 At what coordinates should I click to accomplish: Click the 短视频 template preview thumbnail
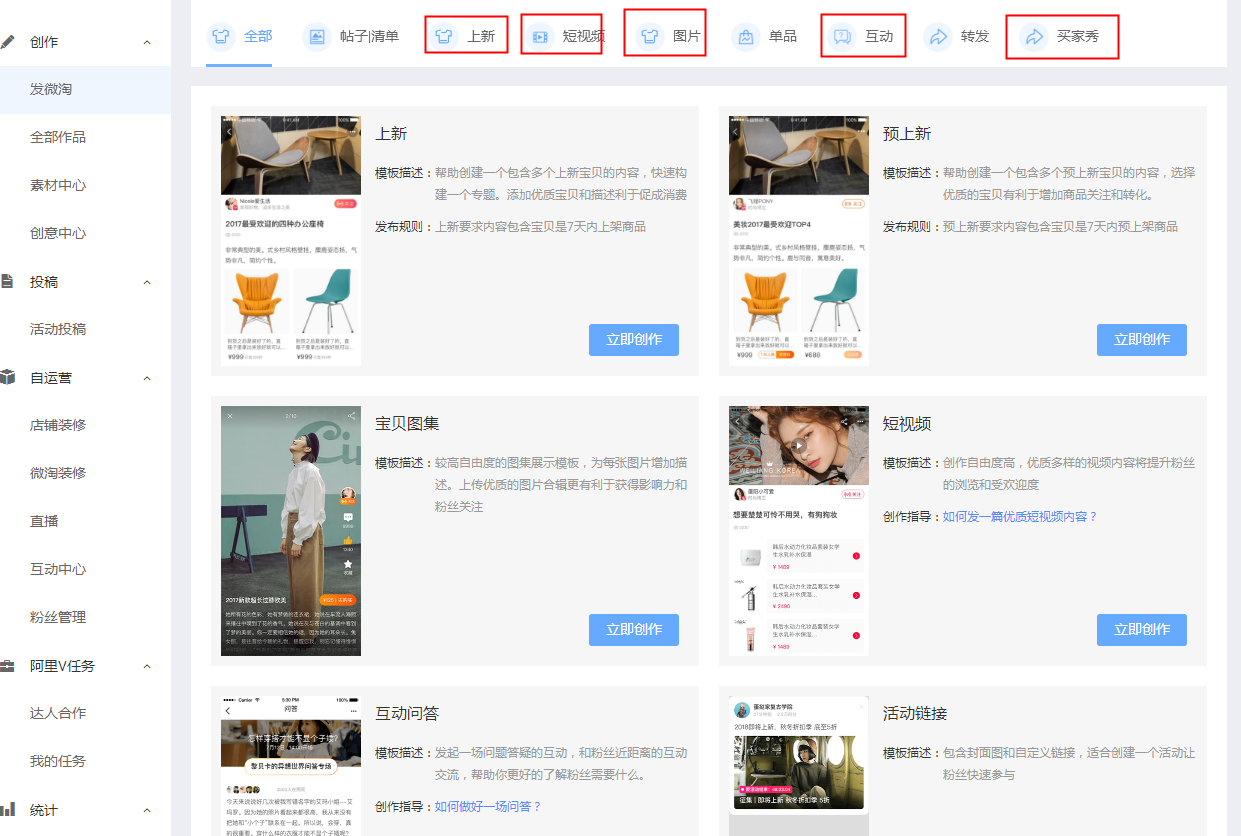[x=798, y=530]
